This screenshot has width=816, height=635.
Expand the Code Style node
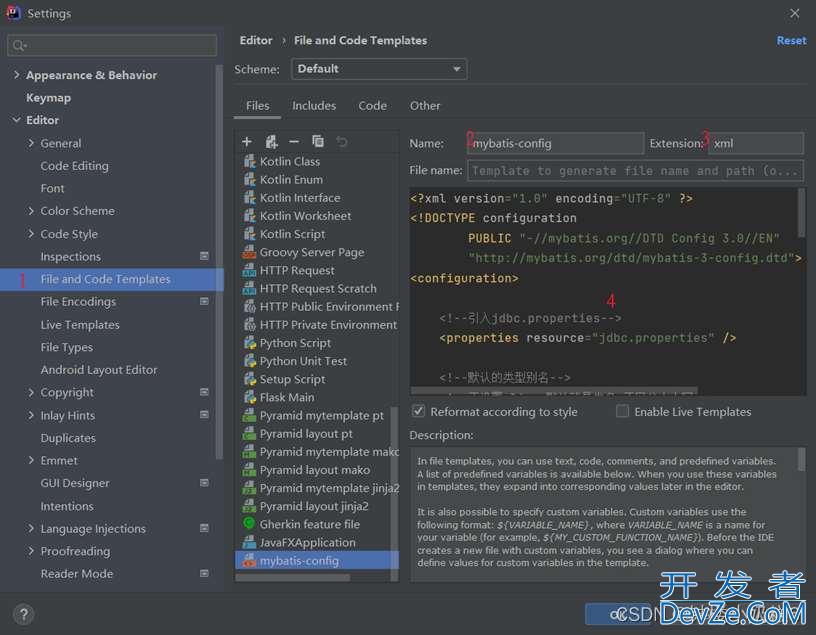(x=31, y=234)
